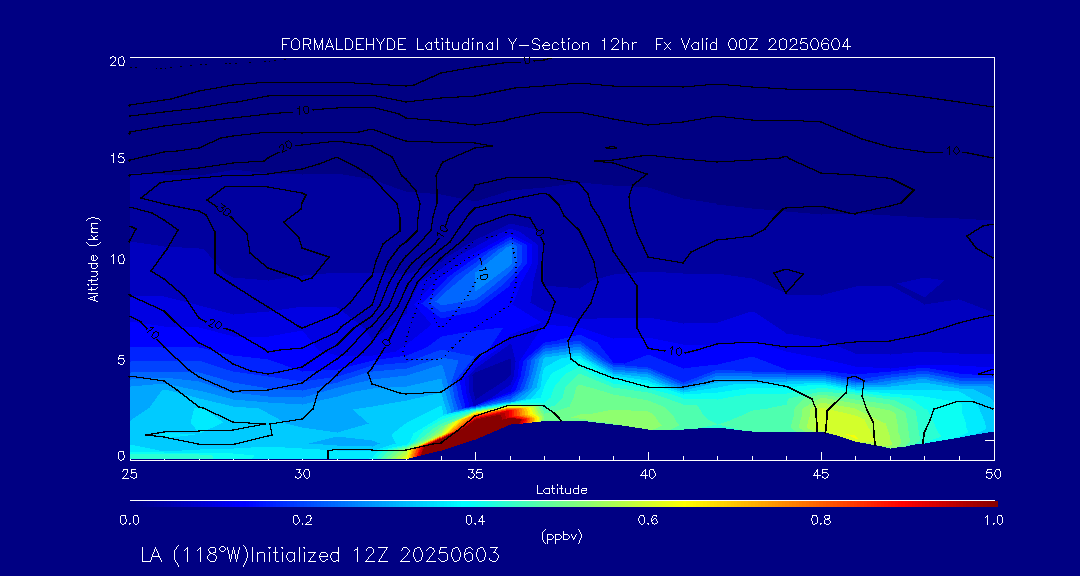Click altitude axis tick label 5

point(120,360)
